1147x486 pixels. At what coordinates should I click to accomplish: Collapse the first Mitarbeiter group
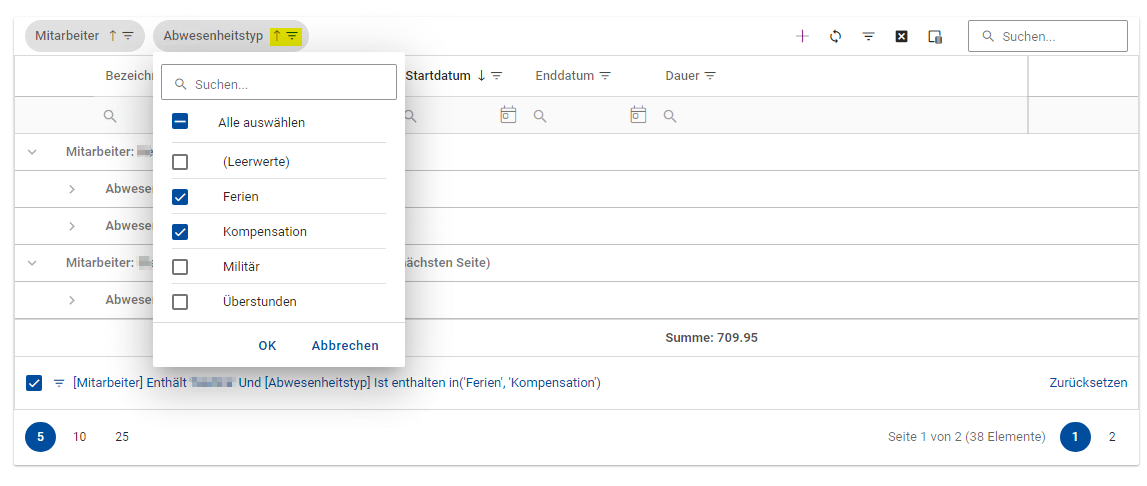pos(32,152)
